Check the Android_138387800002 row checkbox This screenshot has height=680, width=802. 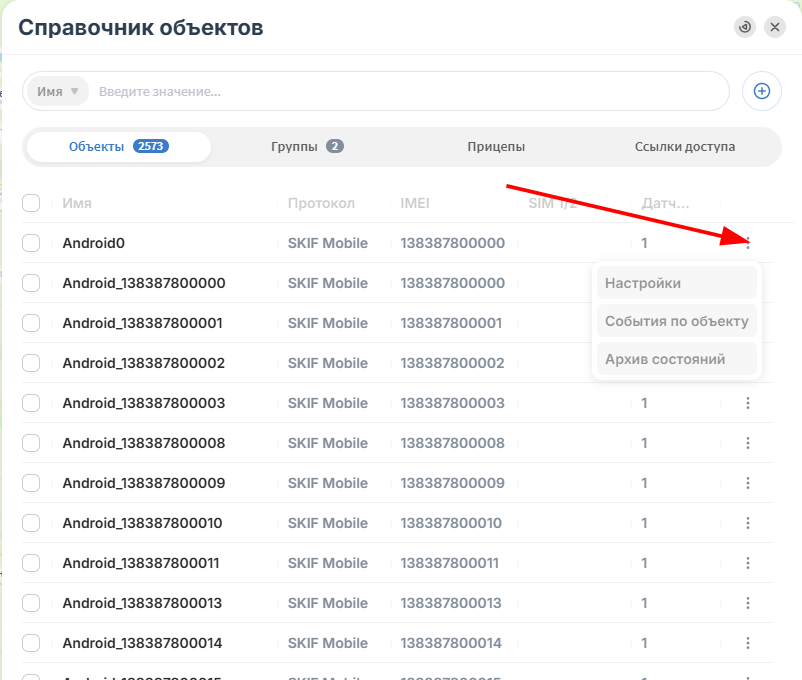[31, 363]
